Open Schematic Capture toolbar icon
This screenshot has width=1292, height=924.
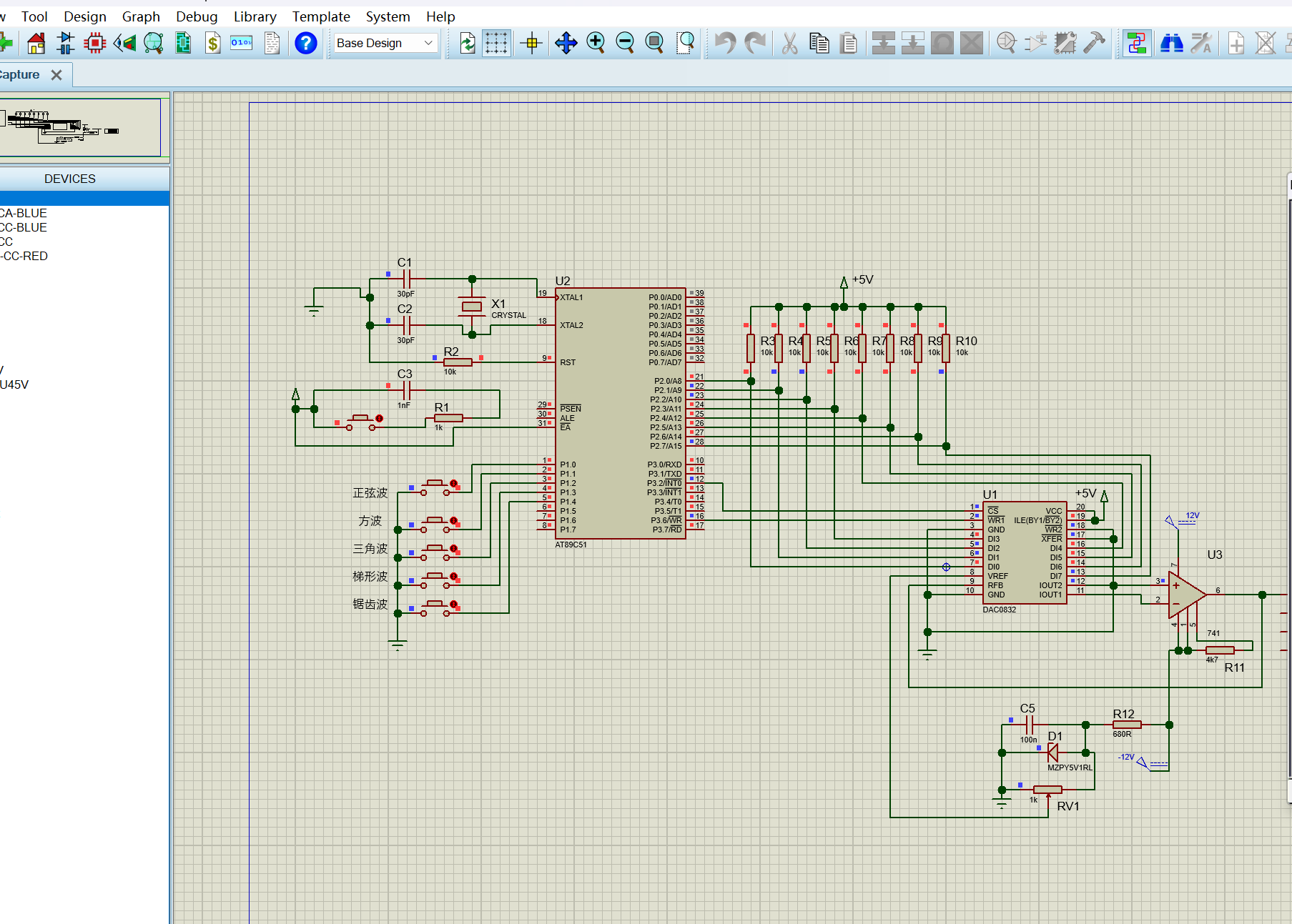[66, 44]
